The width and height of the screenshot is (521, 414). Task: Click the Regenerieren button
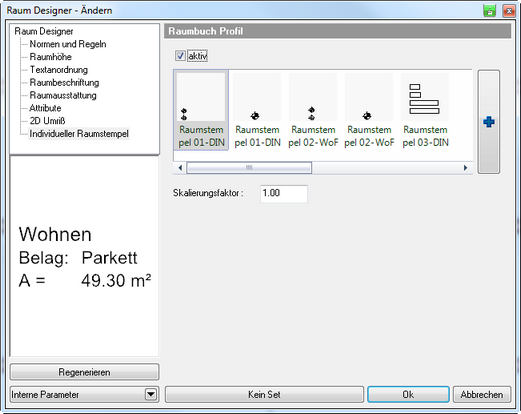pos(84,372)
